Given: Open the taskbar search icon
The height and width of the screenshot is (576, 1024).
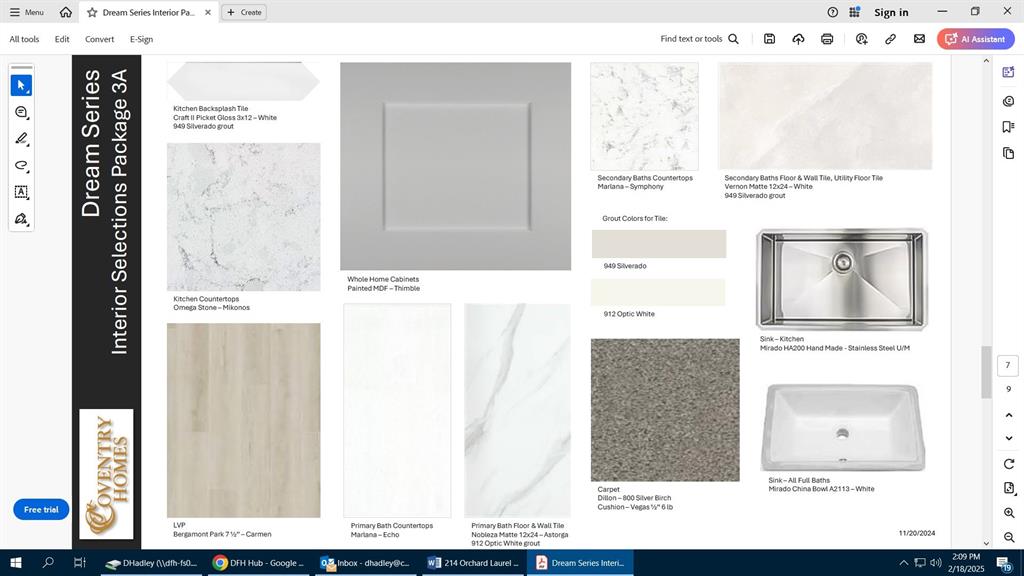Looking at the screenshot, I should click(x=48, y=563).
